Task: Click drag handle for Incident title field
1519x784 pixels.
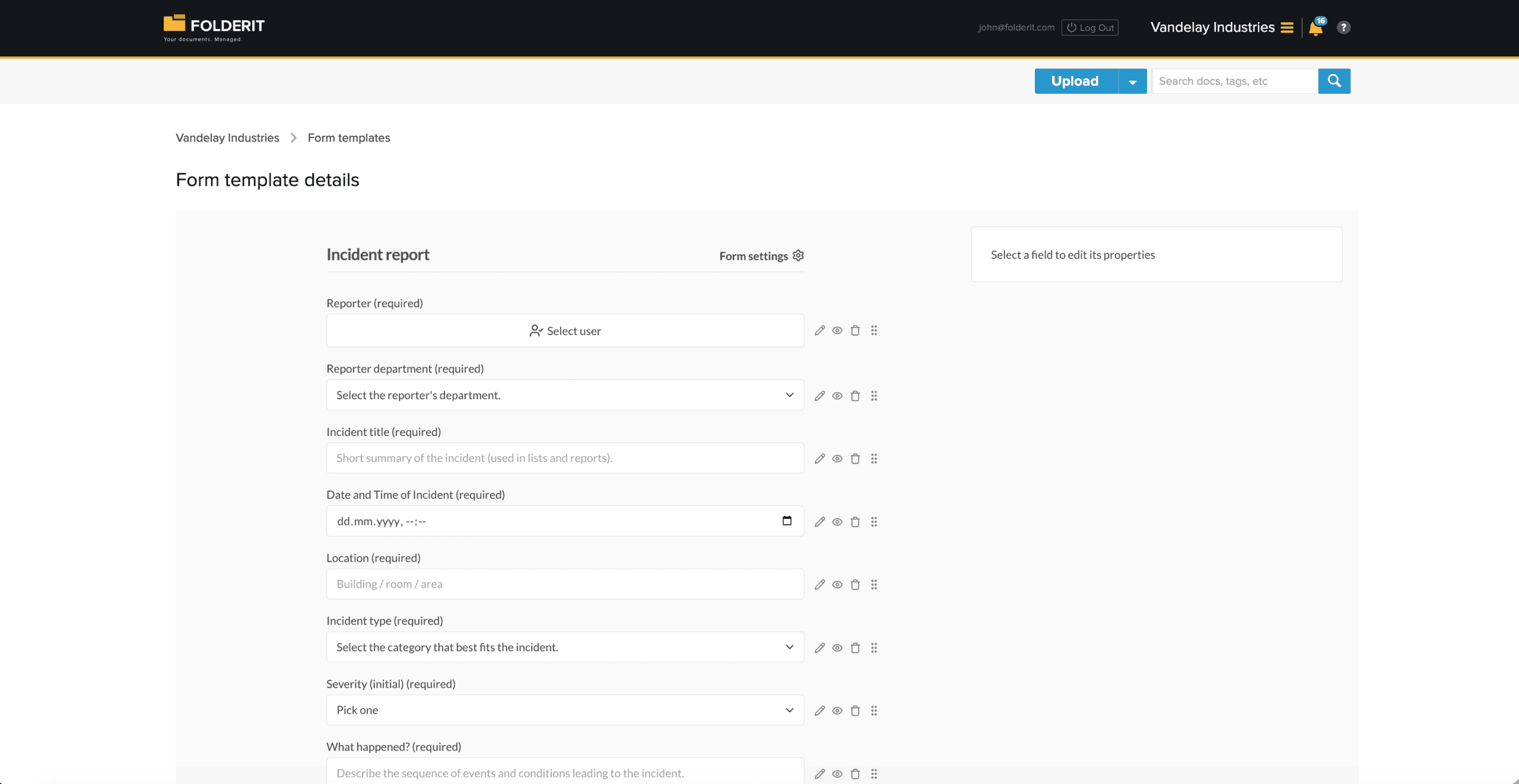Action: [874, 458]
